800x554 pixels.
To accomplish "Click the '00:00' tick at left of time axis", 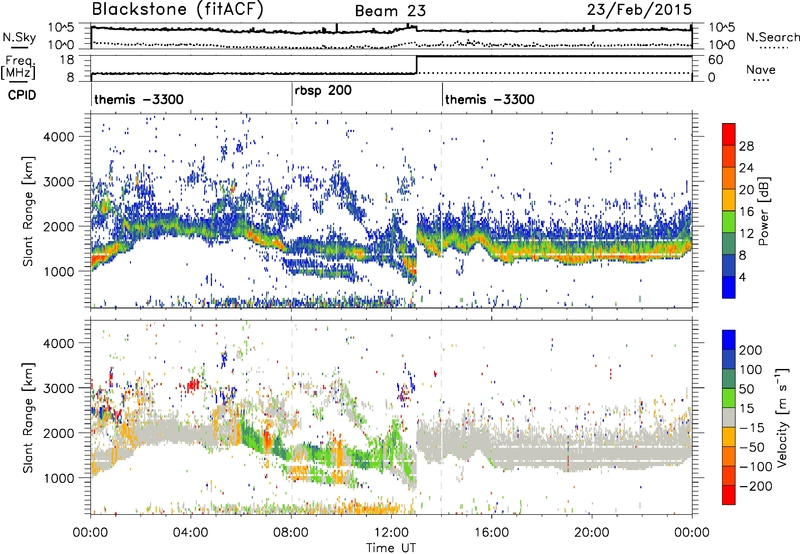I will pyautogui.click(x=90, y=533).
